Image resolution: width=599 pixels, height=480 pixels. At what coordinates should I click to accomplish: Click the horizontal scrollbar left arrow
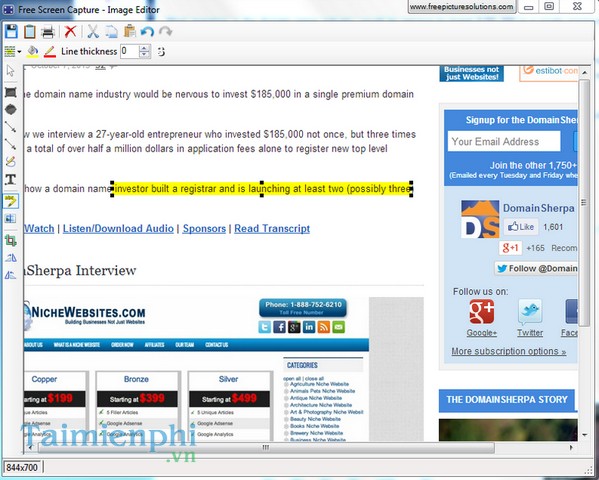(x=31, y=447)
